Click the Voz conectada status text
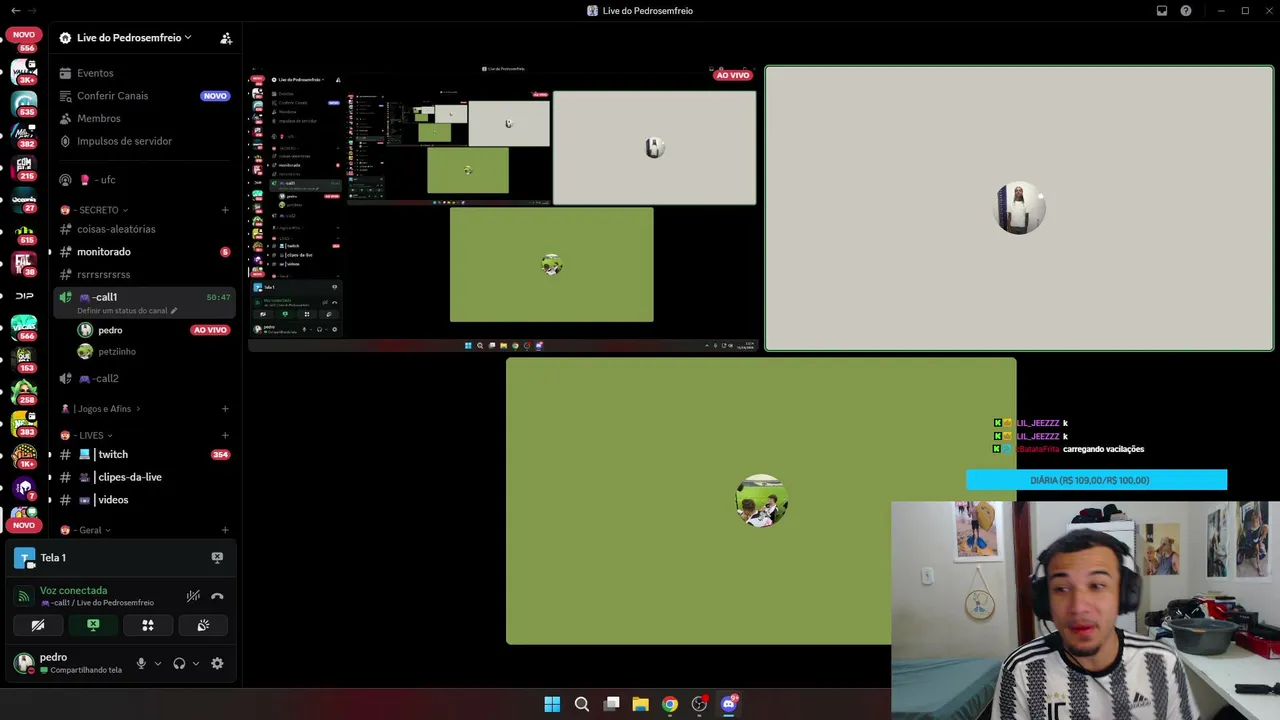This screenshot has height=720, width=1280. click(x=73, y=591)
